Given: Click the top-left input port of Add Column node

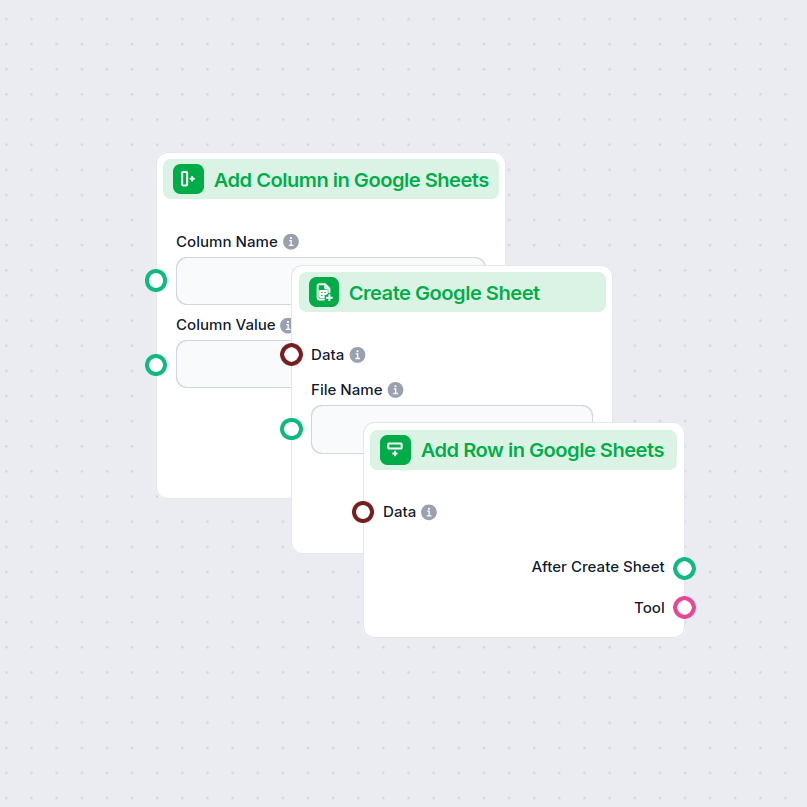Looking at the screenshot, I should pyautogui.click(x=156, y=281).
